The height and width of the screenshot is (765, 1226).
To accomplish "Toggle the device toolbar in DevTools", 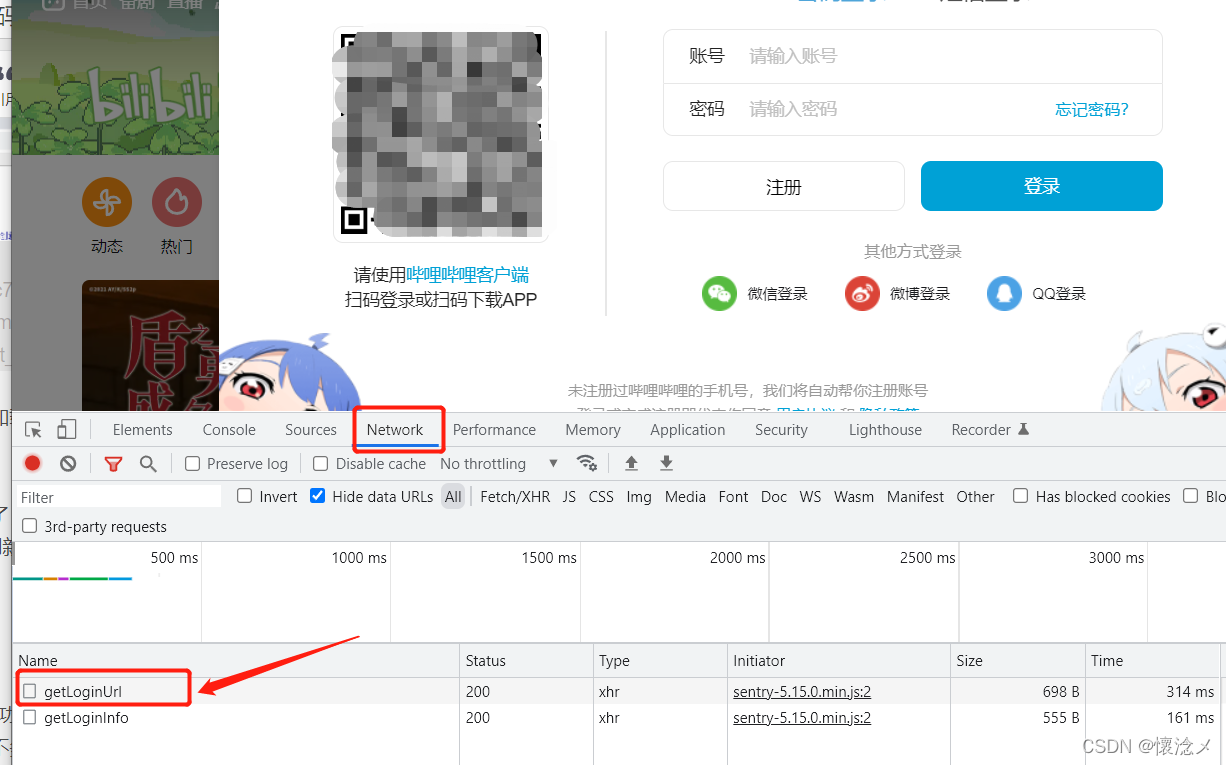I will (66, 428).
